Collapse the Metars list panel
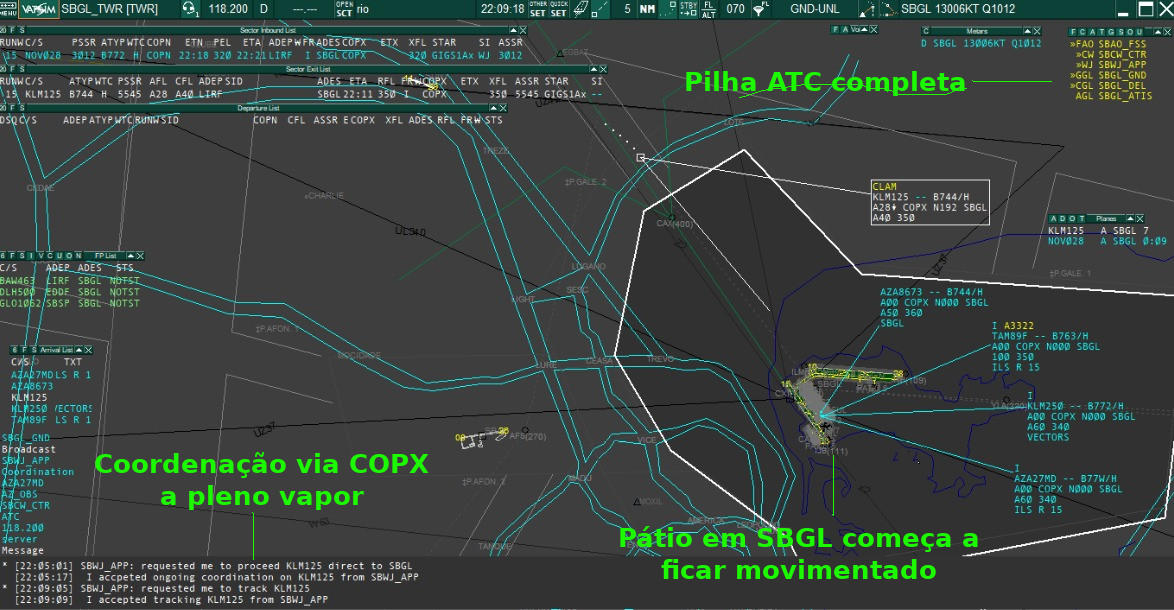 (x=1028, y=31)
